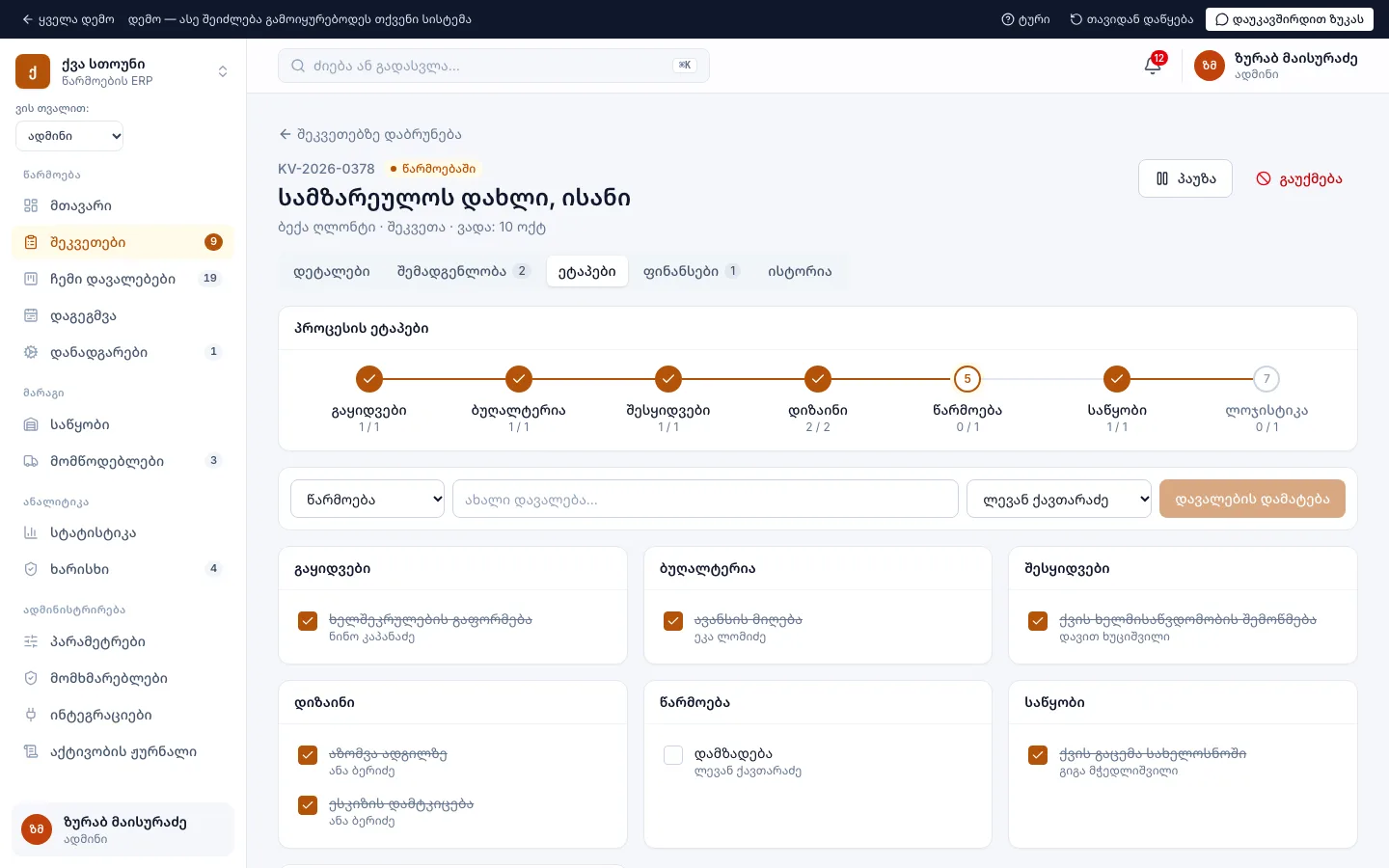The width and height of the screenshot is (1389, 868).
Task: Click the ზმ avatar in top header
Action: 1210,66
